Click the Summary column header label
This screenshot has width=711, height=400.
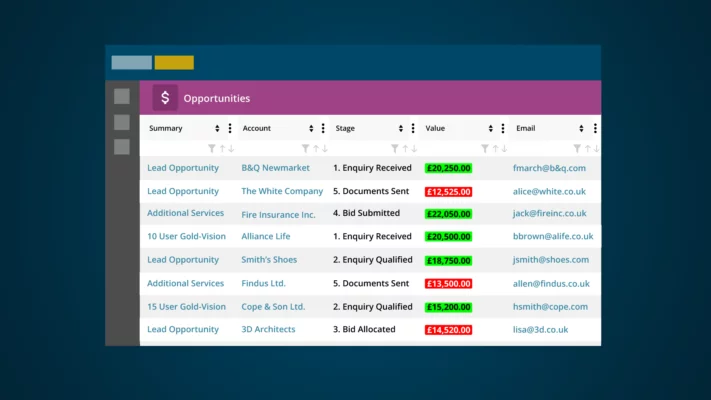166,128
